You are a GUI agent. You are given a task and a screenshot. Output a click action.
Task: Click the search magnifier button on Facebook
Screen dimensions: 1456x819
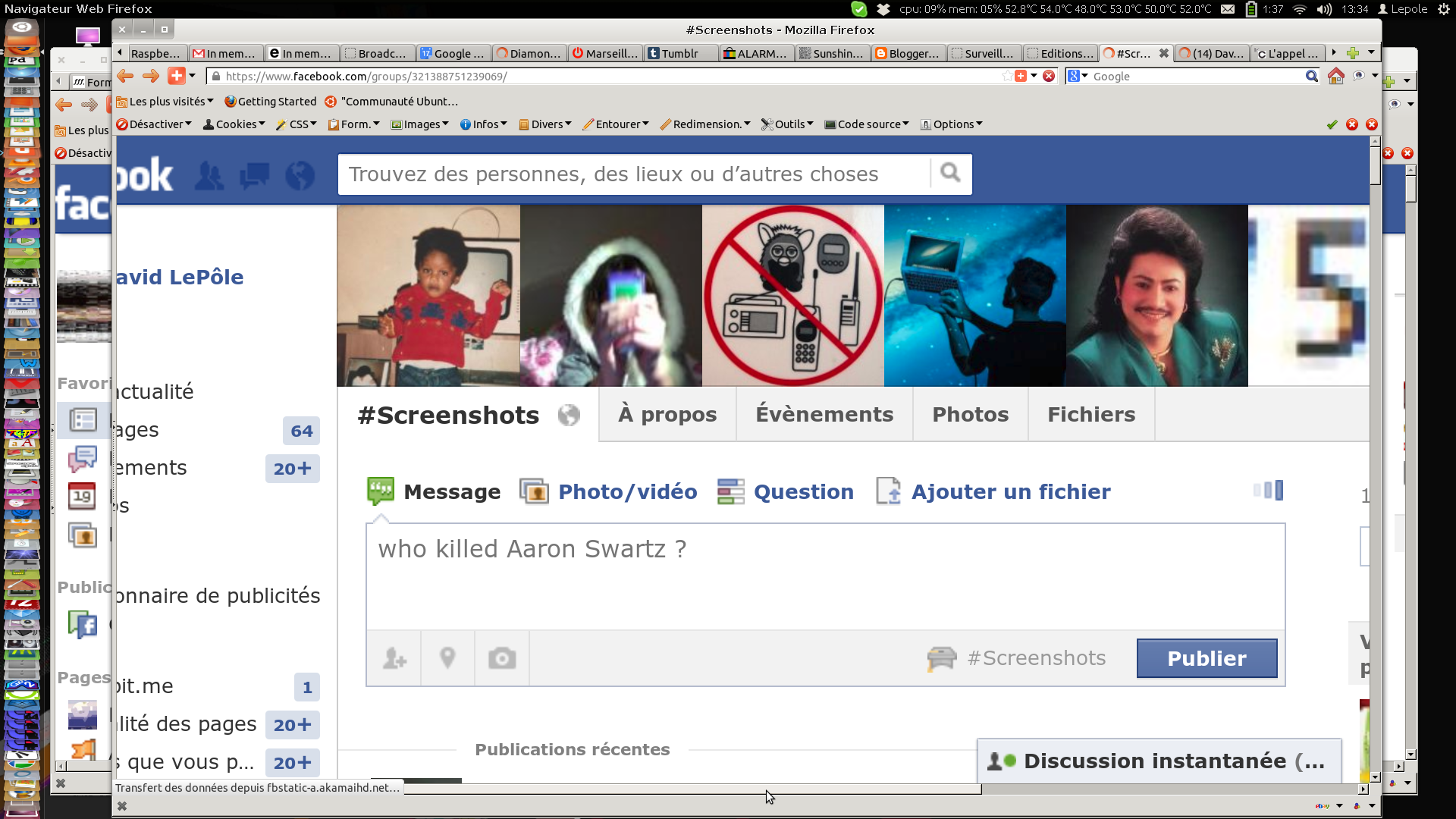pyautogui.click(x=950, y=174)
